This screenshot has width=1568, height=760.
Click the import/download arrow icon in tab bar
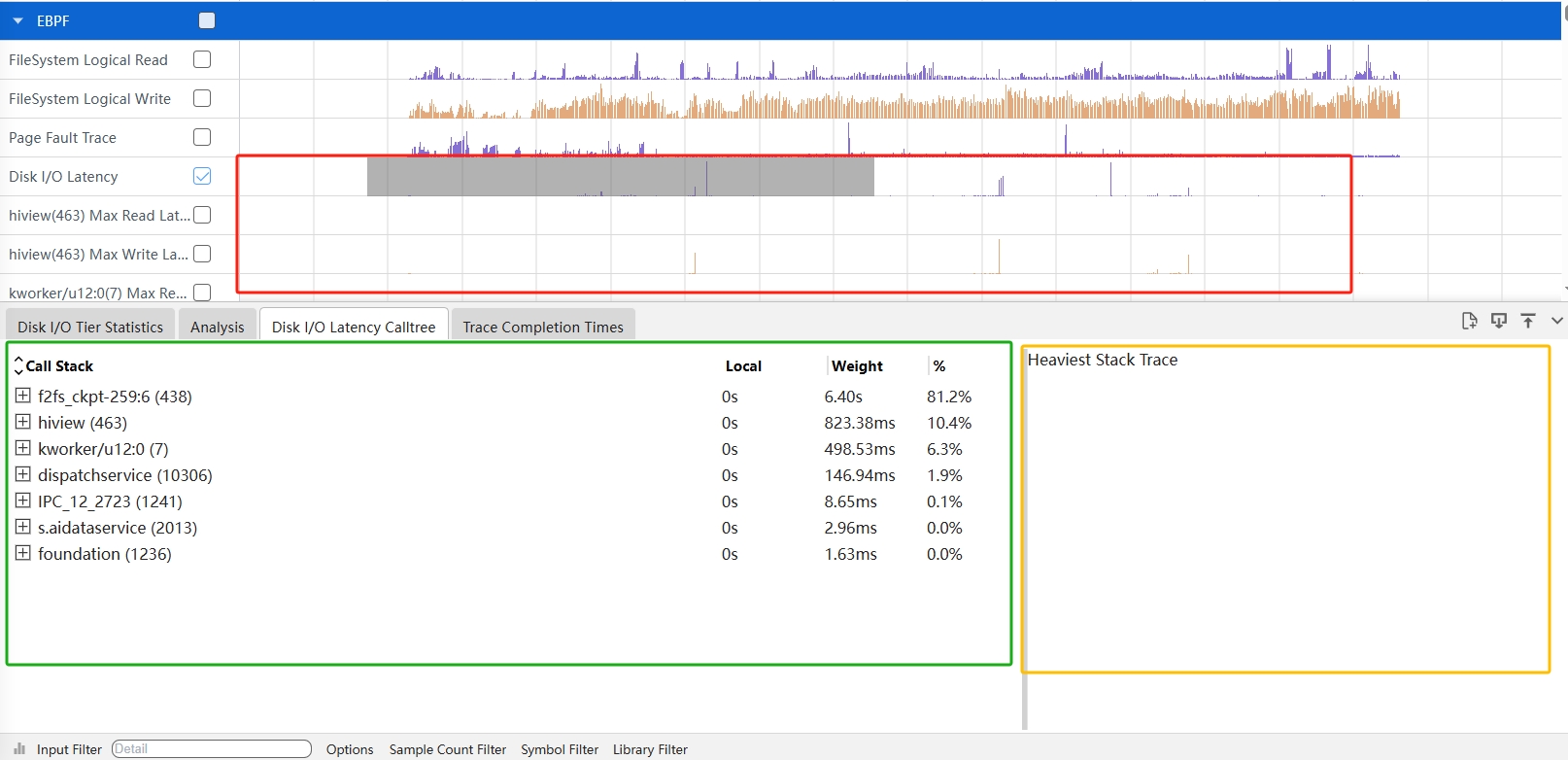1499,321
